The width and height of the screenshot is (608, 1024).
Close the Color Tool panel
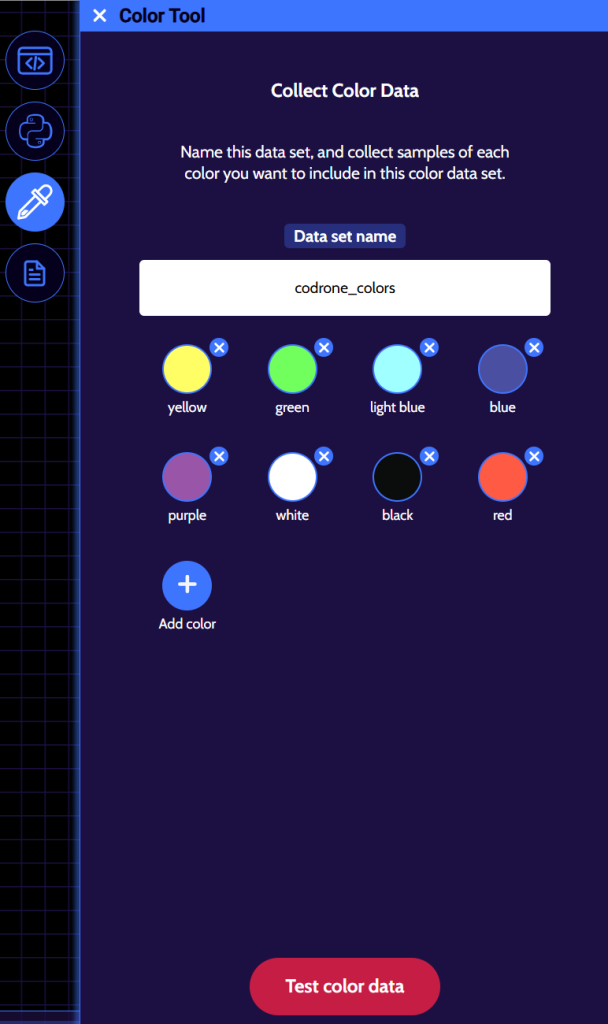click(99, 16)
